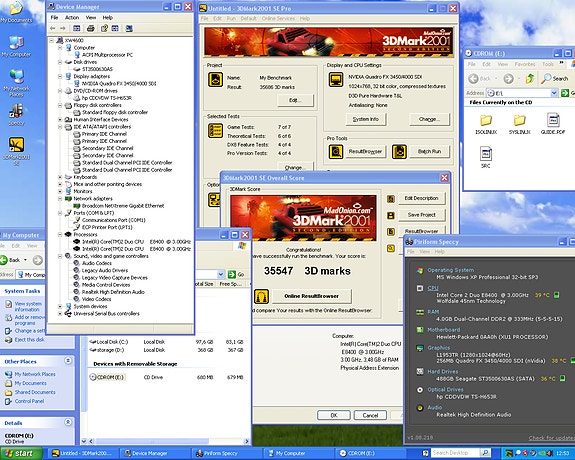Expand the System devices node

pyautogui.click(x=60, y=306)
